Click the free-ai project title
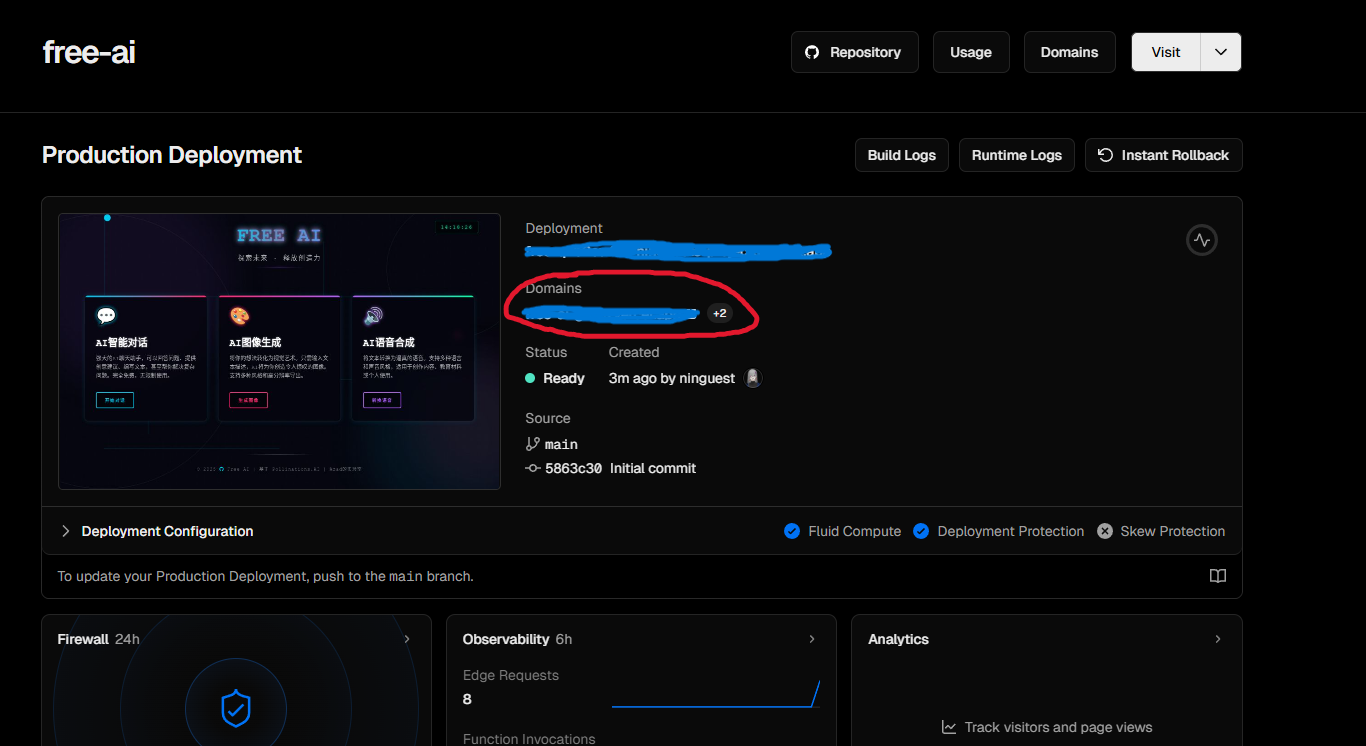Viewport: 1366px width, 746px height. coord(89,52)
